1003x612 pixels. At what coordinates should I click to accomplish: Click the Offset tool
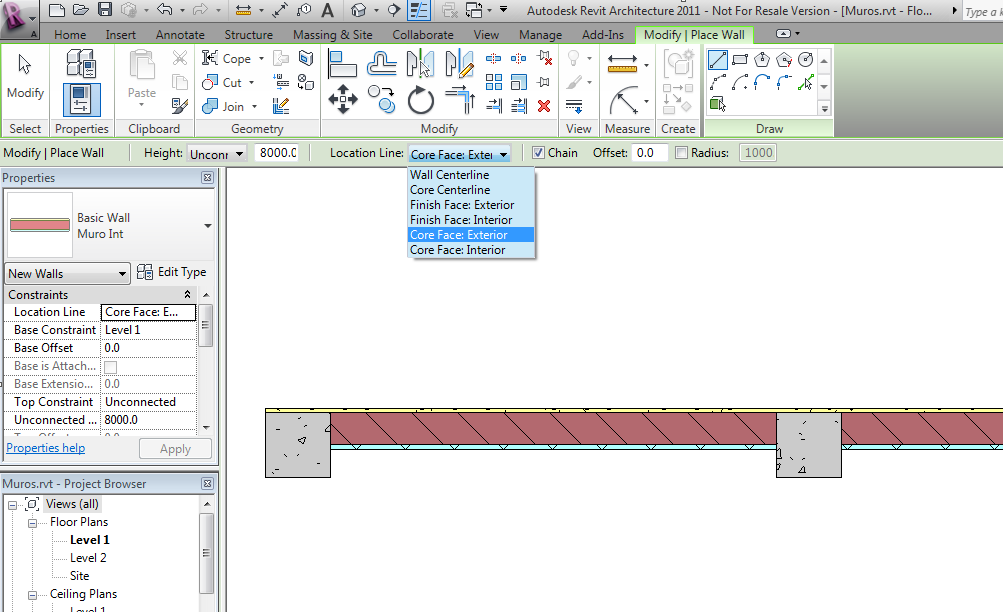382,63
